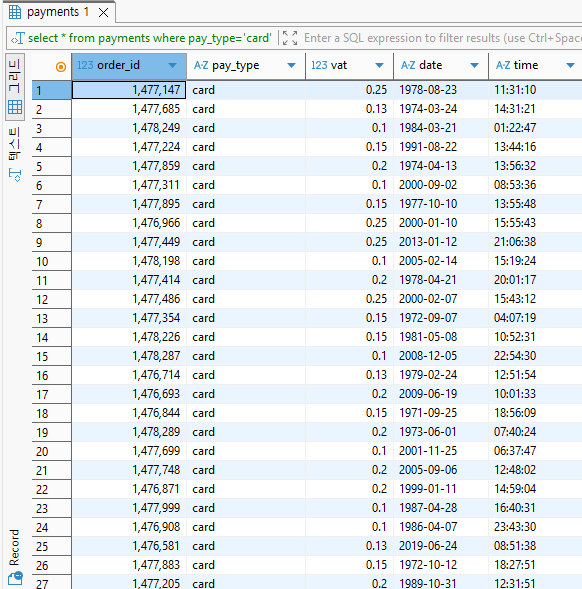Select cell with order_id 1,477,147

[129, 90]
